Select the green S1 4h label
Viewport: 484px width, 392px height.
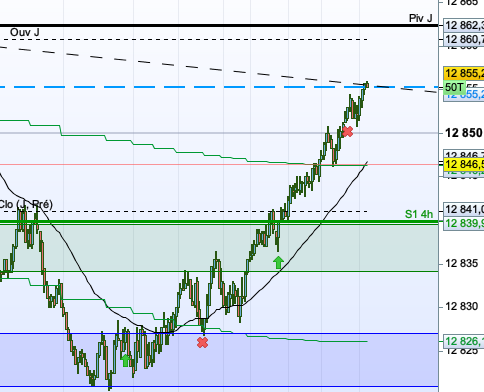pos(419,214)
